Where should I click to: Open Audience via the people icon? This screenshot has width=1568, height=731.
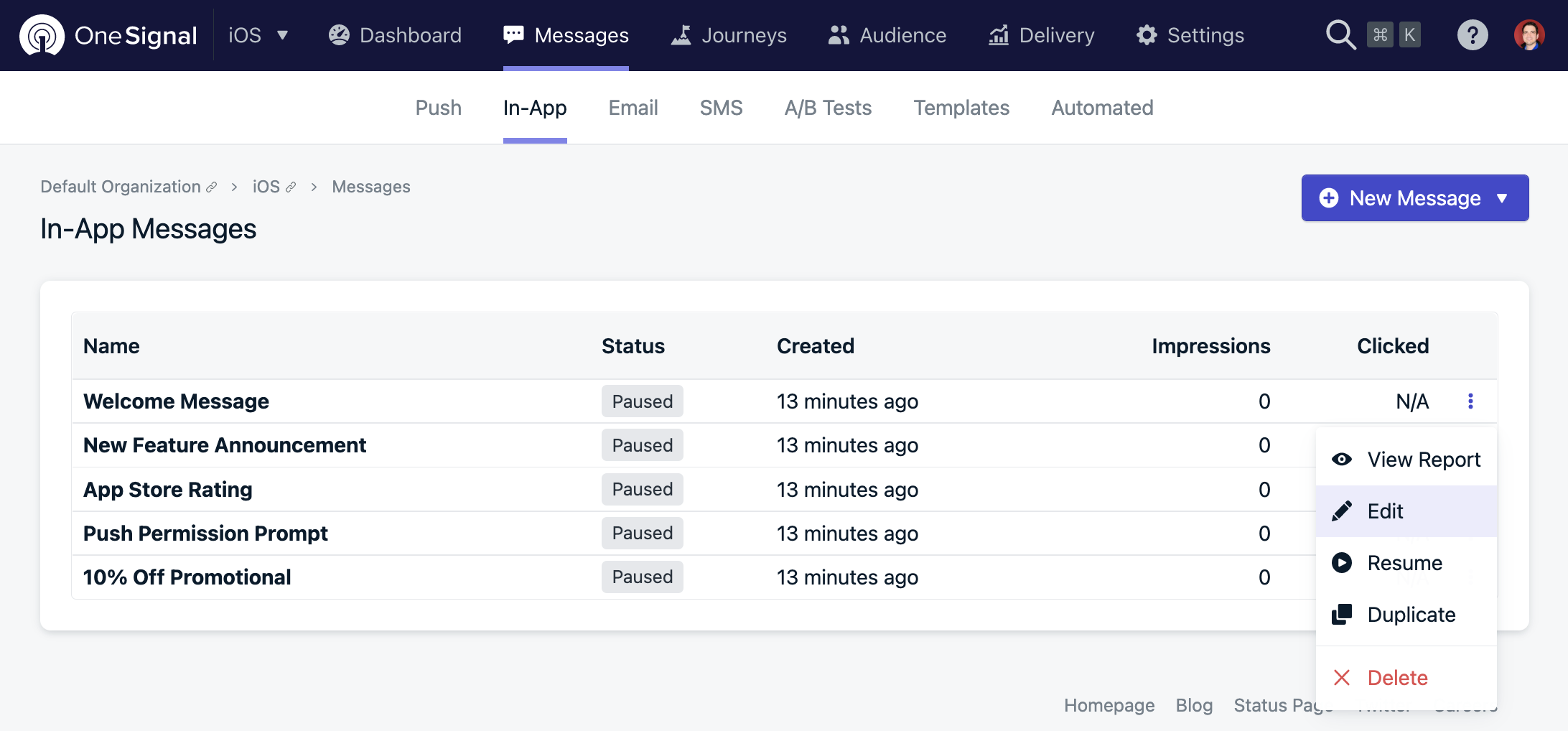pyautogui.click(x=839, y=35)
